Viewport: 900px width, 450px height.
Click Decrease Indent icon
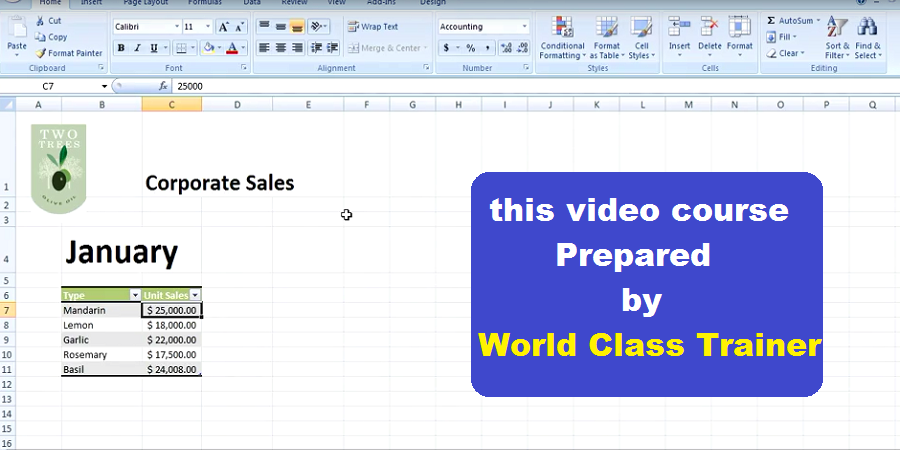(x=316, y=48)
